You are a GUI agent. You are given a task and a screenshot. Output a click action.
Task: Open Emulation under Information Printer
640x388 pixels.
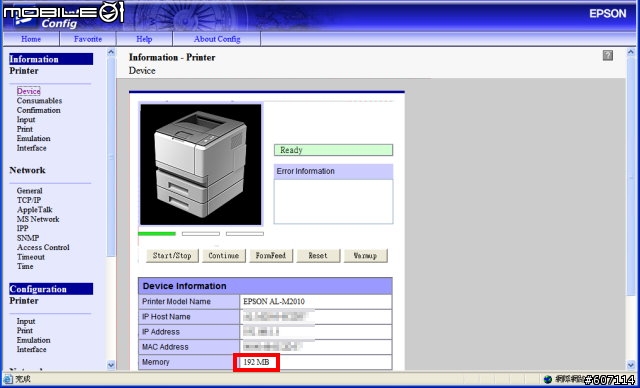click(x=33, y=138)
